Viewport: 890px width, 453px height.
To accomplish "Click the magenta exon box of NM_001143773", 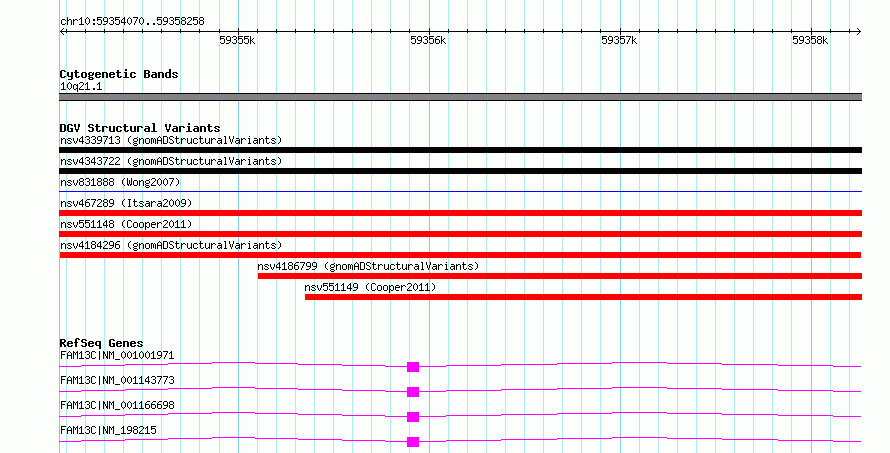I will tap(413, 392).
